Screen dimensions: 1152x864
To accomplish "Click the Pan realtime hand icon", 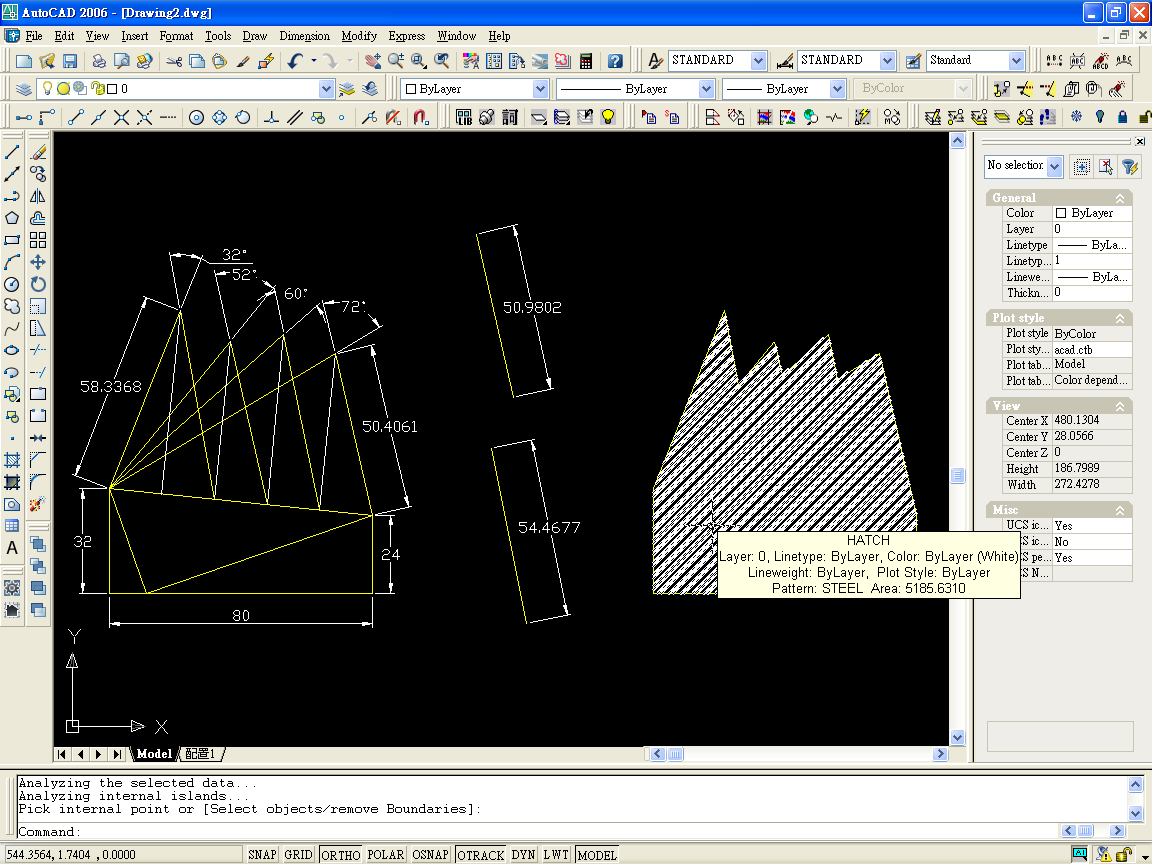I will [x=375, y=61].
